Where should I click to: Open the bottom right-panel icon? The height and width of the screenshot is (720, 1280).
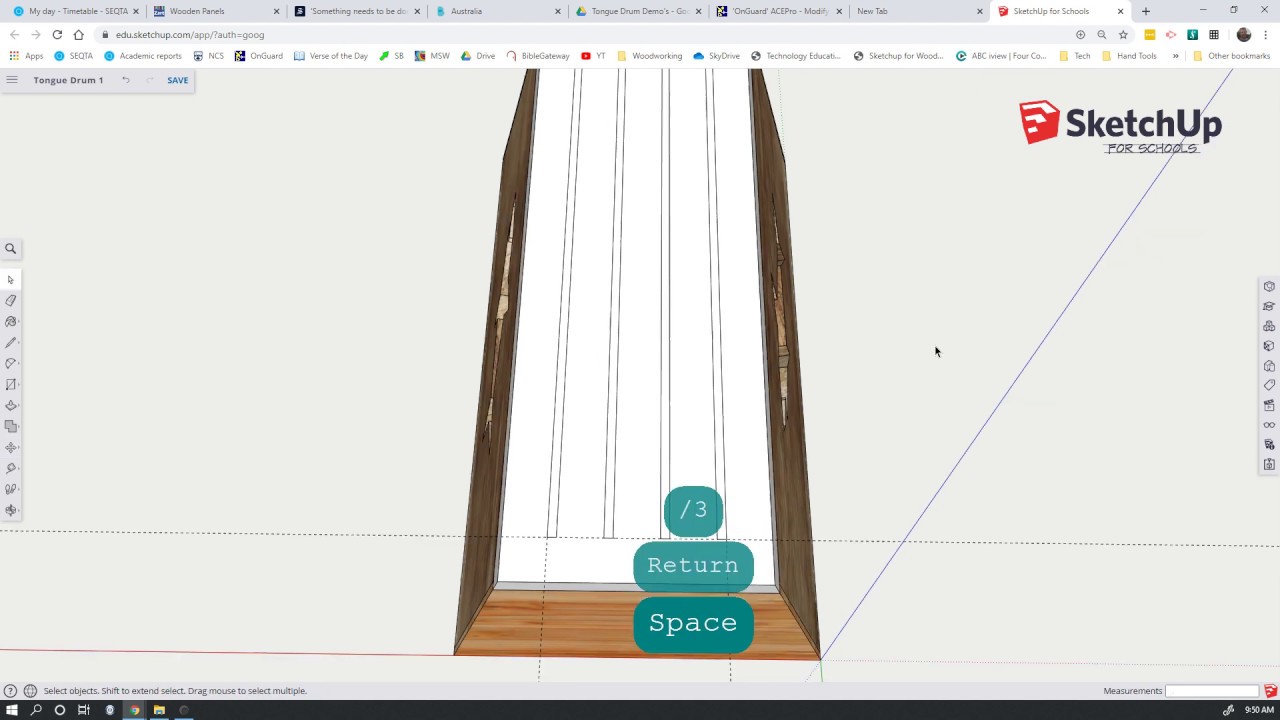1269,465
